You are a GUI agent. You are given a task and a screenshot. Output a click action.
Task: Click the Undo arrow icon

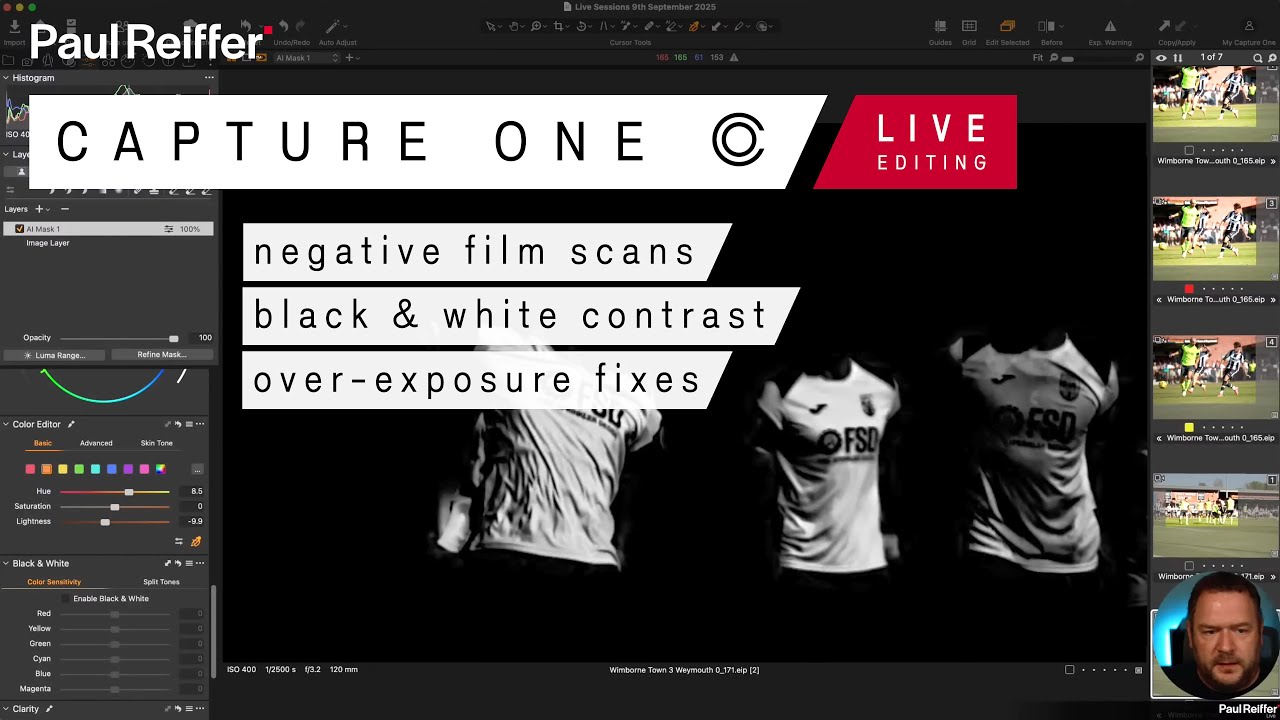point(283,26)
